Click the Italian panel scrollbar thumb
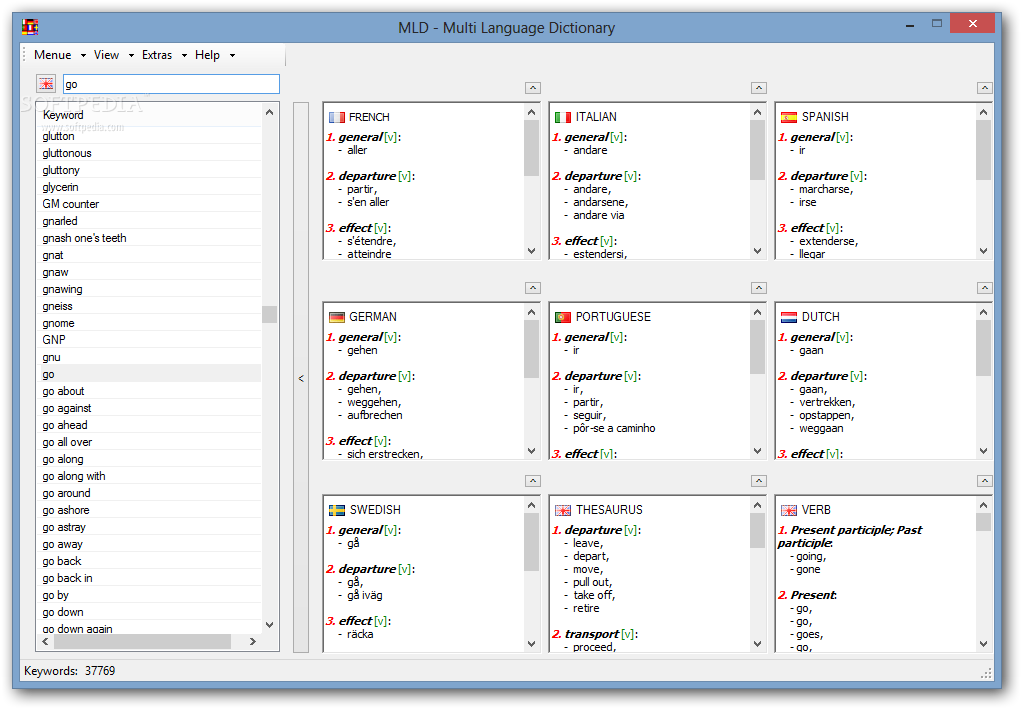 click(757, 150)
